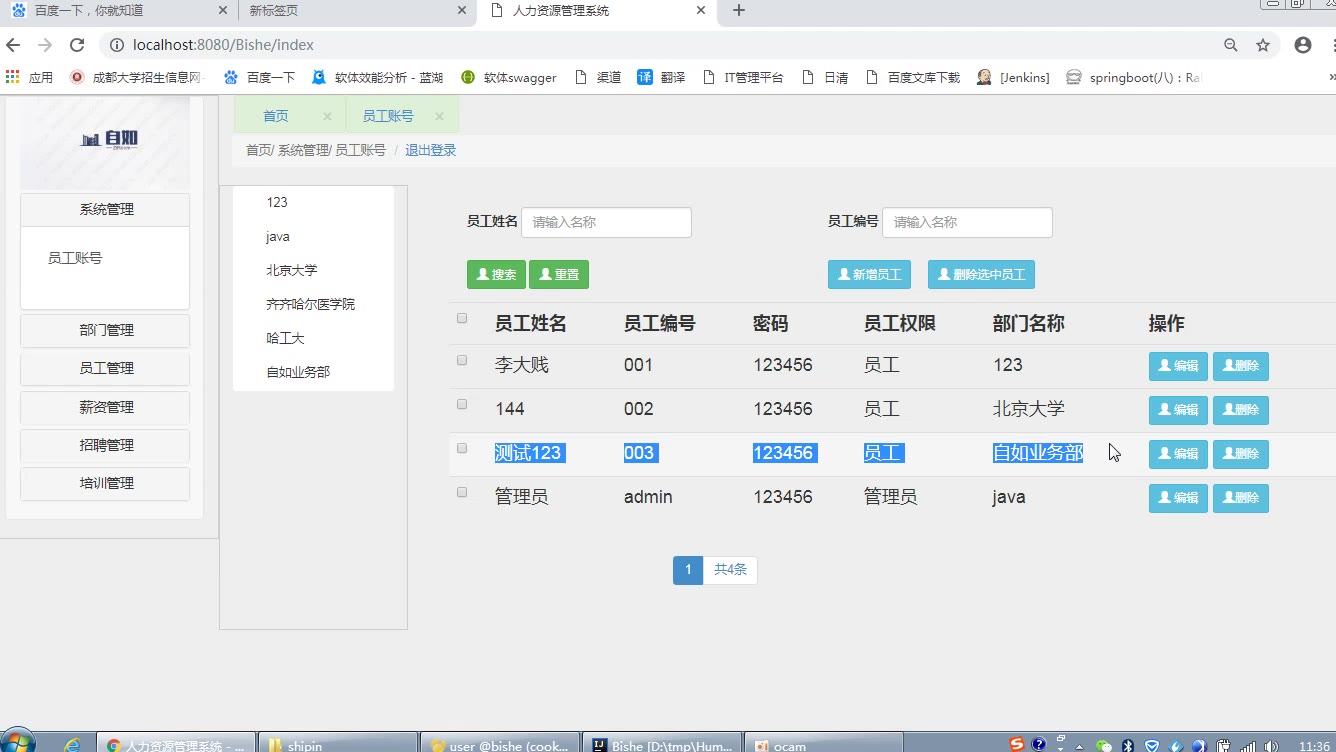This screenshot has height=752, width=1336.
Task: Select department 自如业务部 in the tree
Action: (x=298, y=372)
